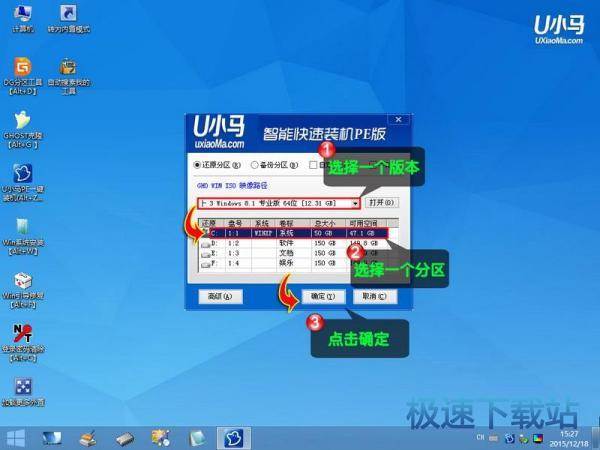Image resolution: width=600 pixels, height=450 pixels.
Task: Click the Cancel (取消) button
Action: click(x=375, y=297)
